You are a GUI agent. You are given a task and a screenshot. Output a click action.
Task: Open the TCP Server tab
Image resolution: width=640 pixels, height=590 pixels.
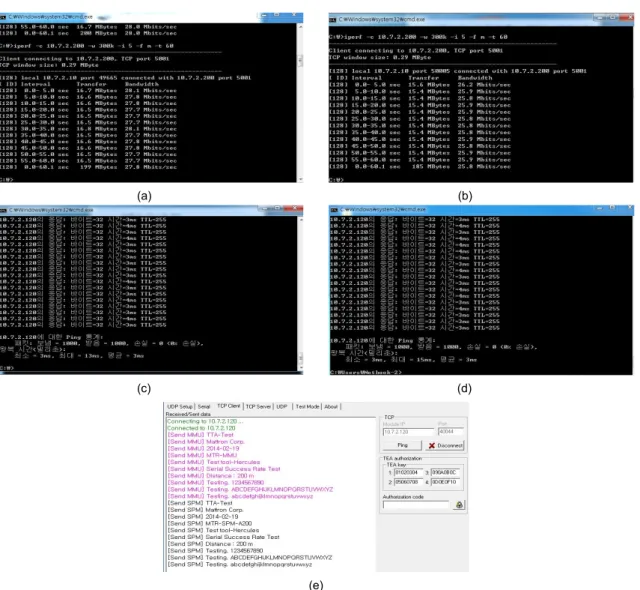(258, 407)
